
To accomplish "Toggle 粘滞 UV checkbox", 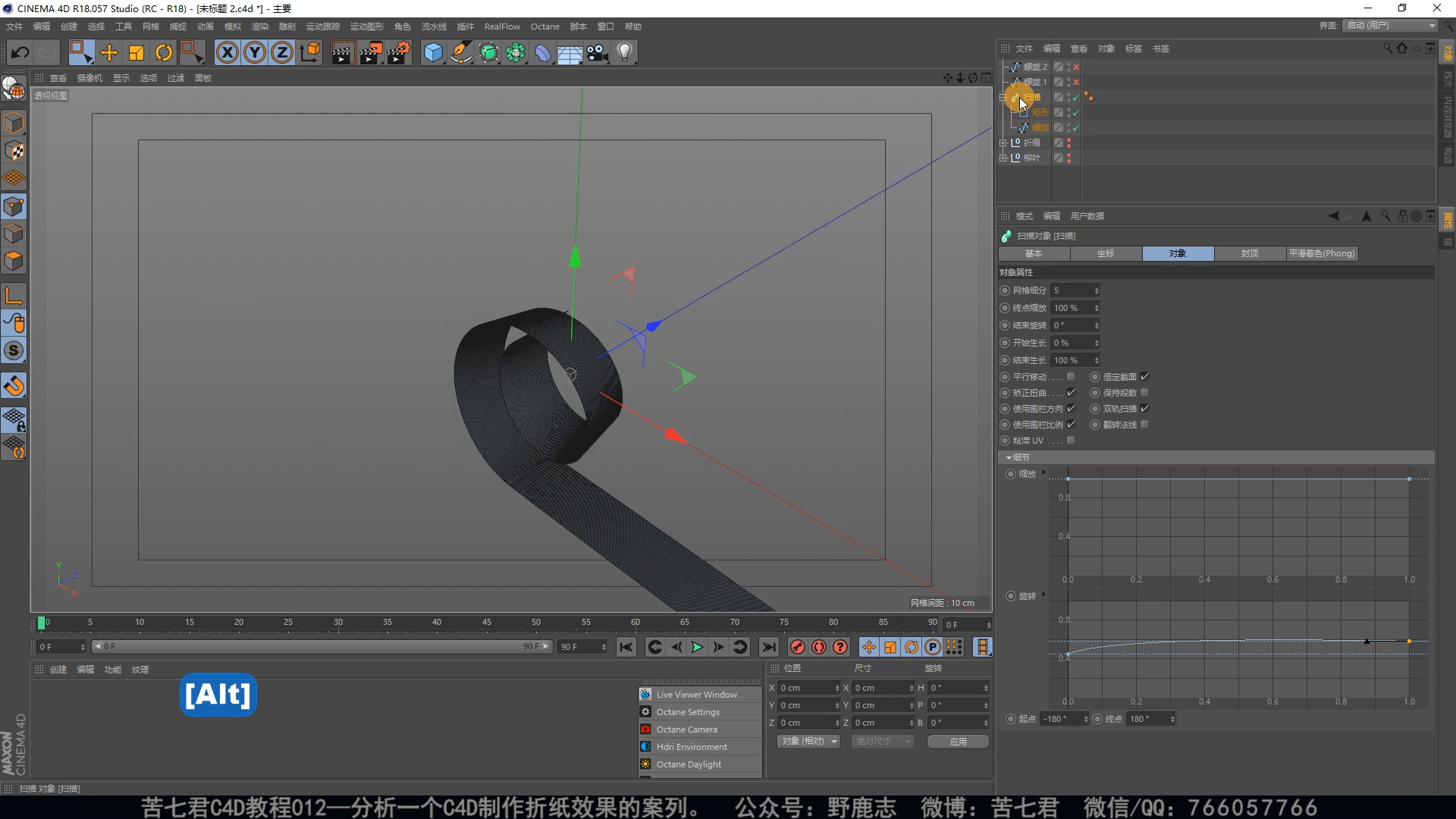I will (1071, 441).
